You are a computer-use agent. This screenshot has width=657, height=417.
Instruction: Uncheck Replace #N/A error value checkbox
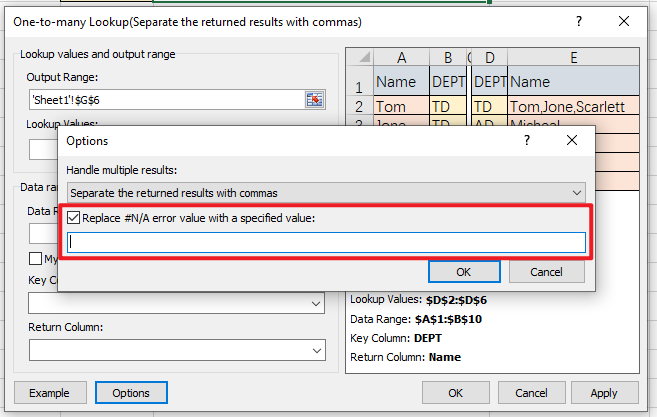73,217
